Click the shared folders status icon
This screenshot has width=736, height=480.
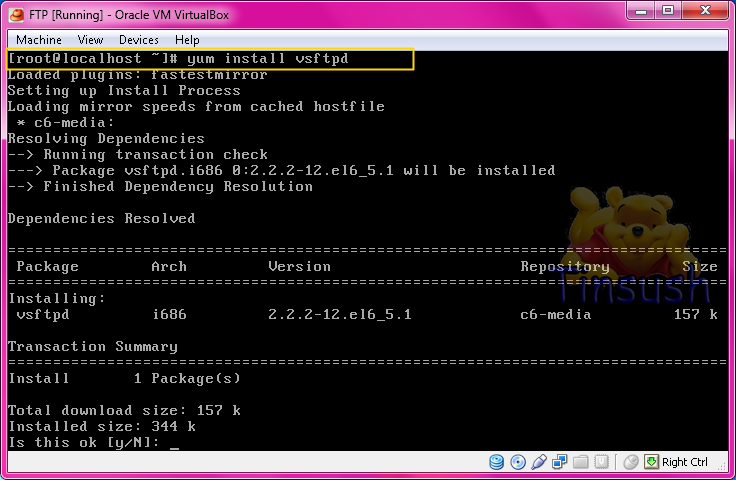pos(581,462)
